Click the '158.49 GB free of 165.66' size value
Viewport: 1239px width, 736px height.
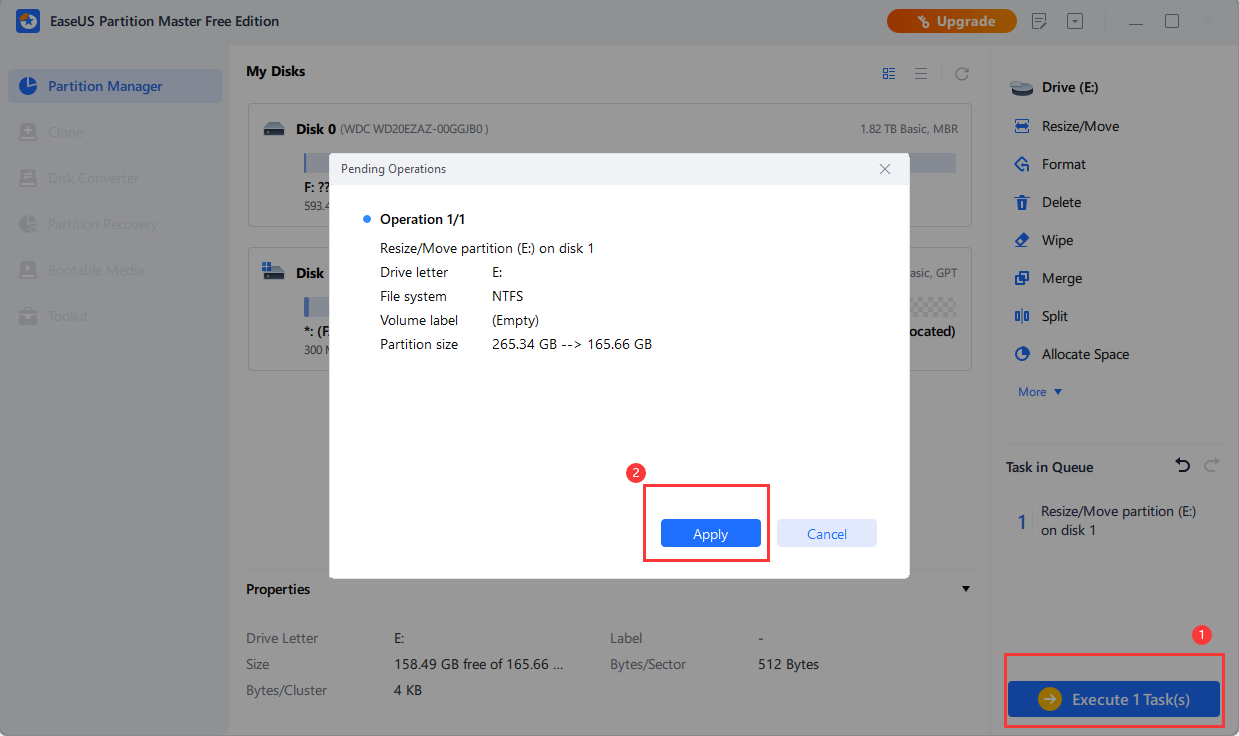point(478,664)
